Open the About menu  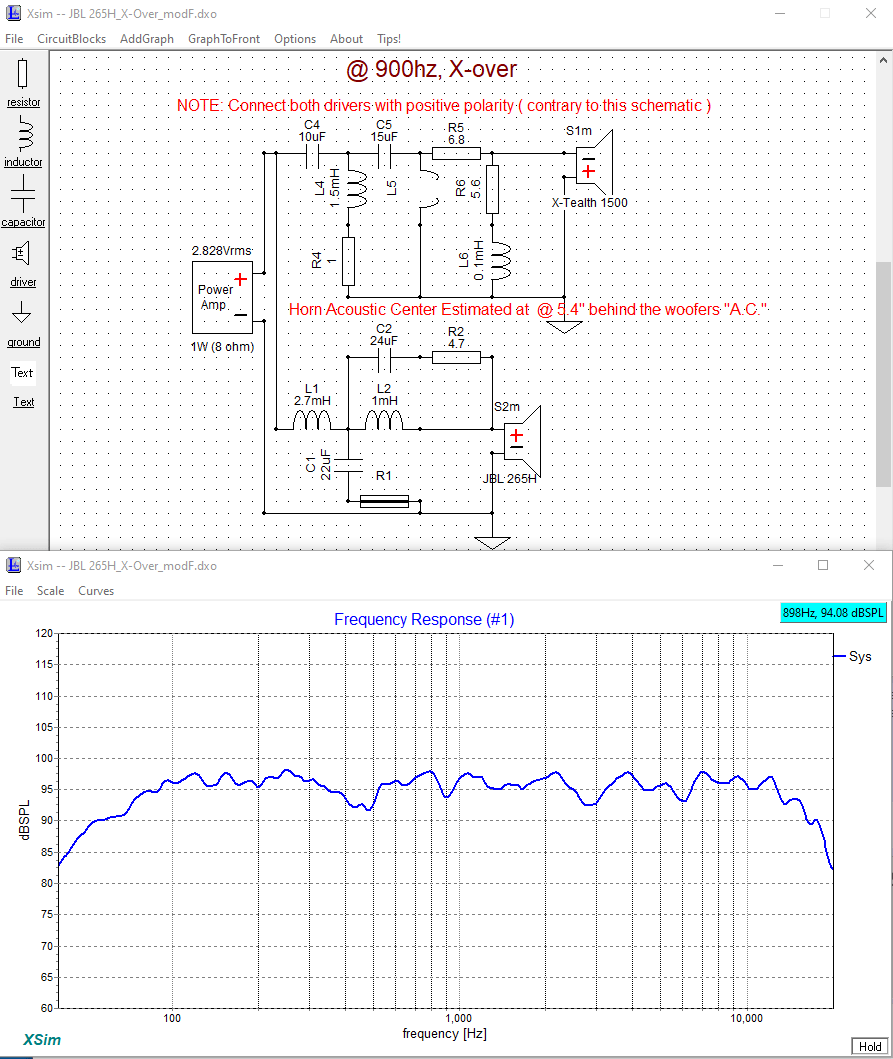(x=346, y=39)
